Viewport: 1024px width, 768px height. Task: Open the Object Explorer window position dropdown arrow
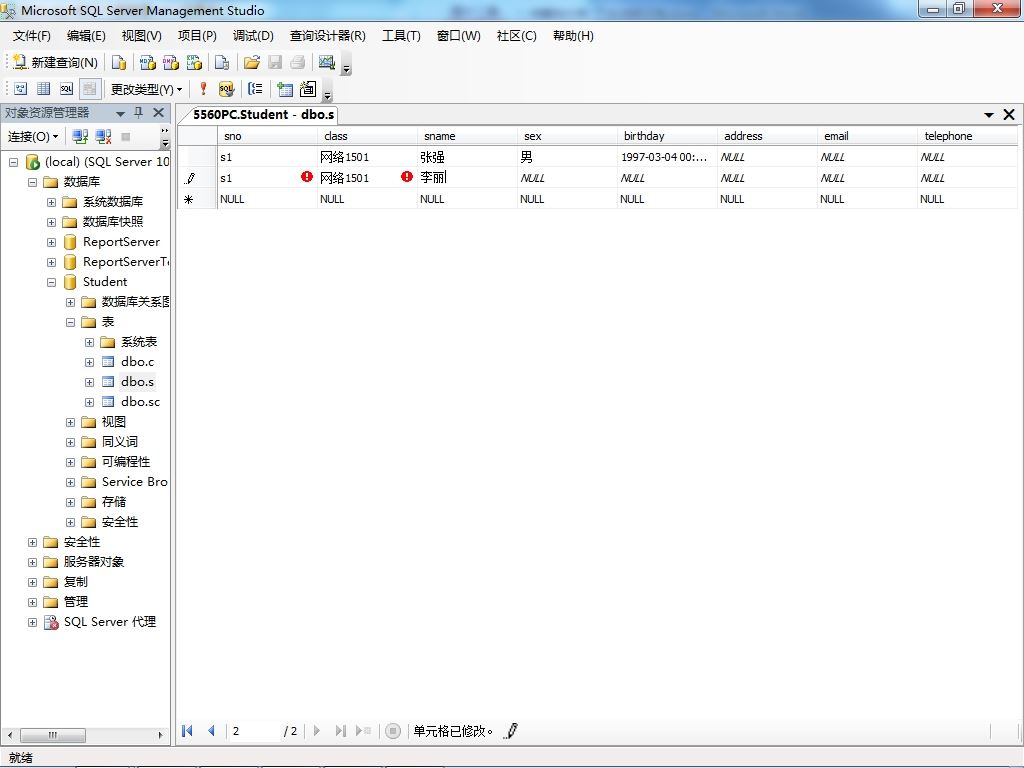coord(120,114)
